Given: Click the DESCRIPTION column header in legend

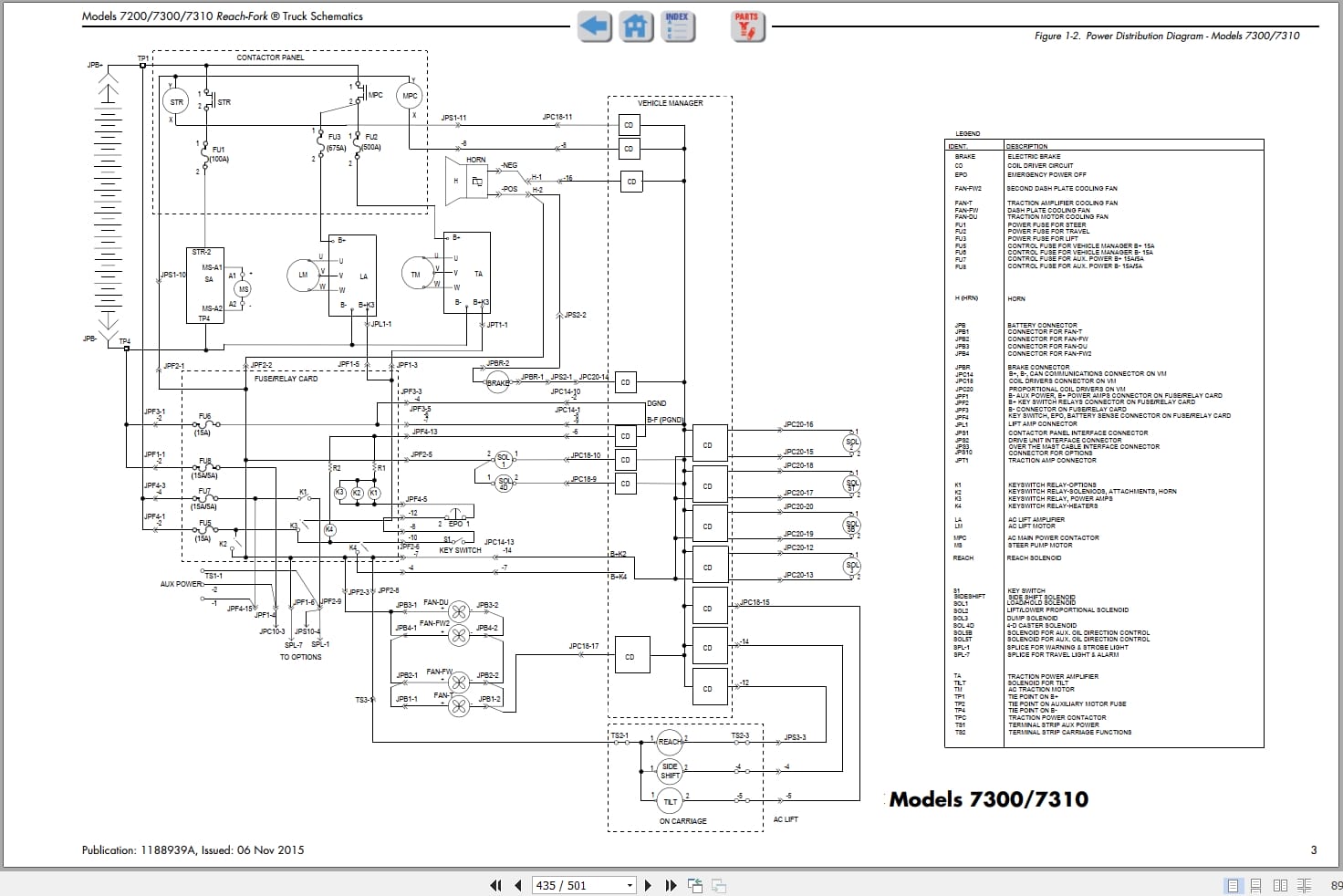Looking at the screenshot, I should [1026, 146].
